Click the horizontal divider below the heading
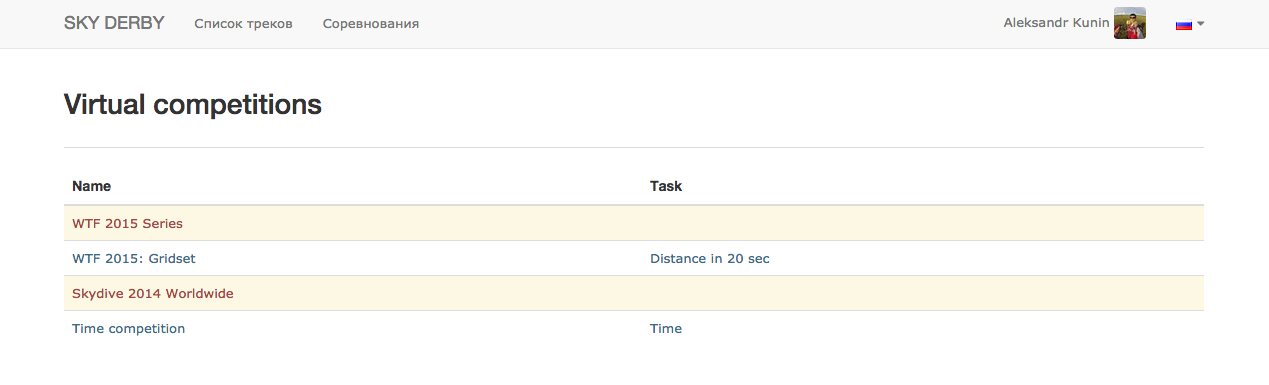This screenshot has width=1269, height=385. click(634, 147)
